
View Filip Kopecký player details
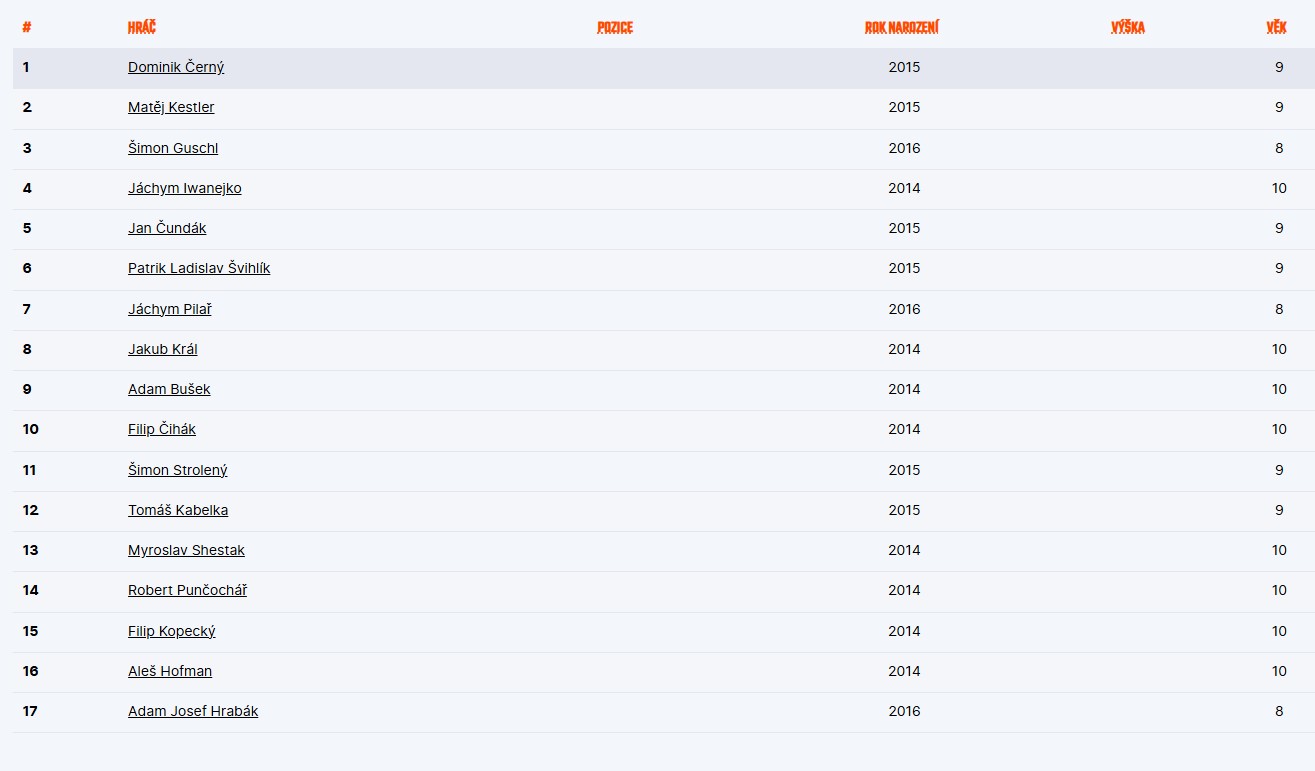172,631
